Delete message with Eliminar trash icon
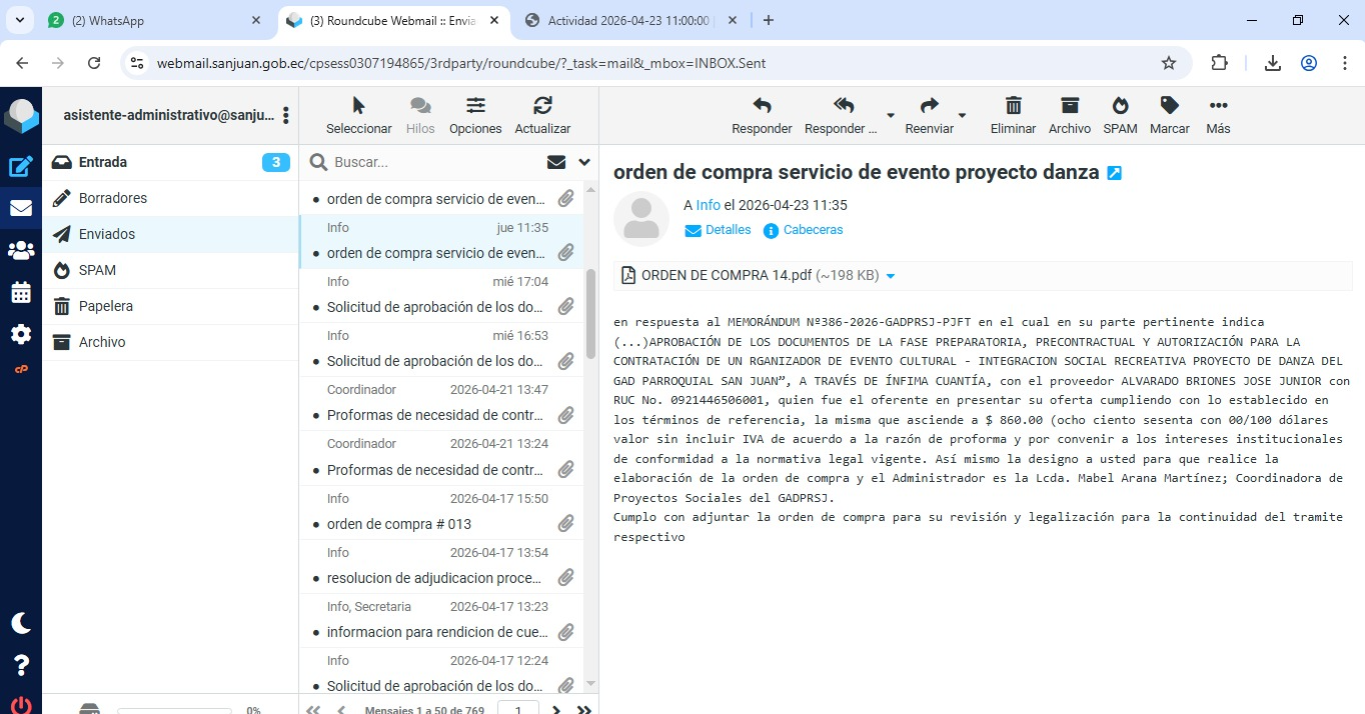 (1013, 106)
